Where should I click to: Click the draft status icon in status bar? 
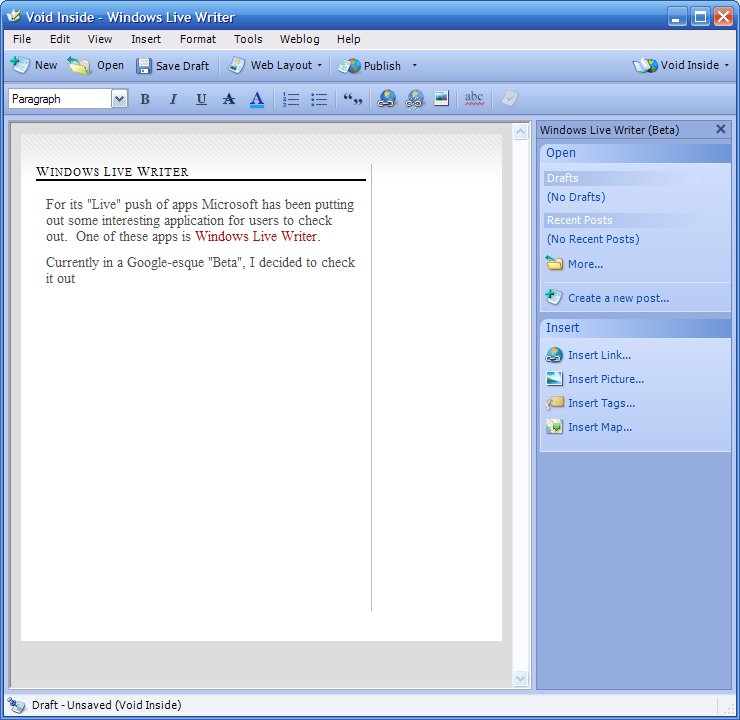point(17,705)
